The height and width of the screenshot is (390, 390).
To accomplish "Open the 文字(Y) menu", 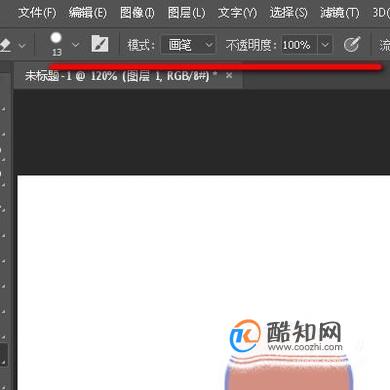I will (x=237, y=13).
